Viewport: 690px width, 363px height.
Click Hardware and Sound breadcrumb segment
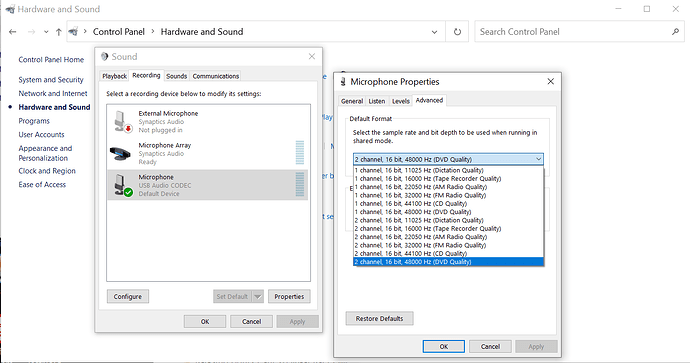tap(202, 32)
